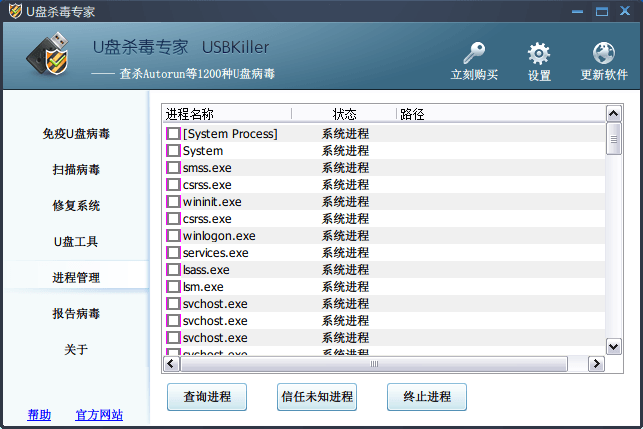Screen dimensions: 643x429
Task: Switch to 扫描病毒 section
Action: tap(76, 169)
